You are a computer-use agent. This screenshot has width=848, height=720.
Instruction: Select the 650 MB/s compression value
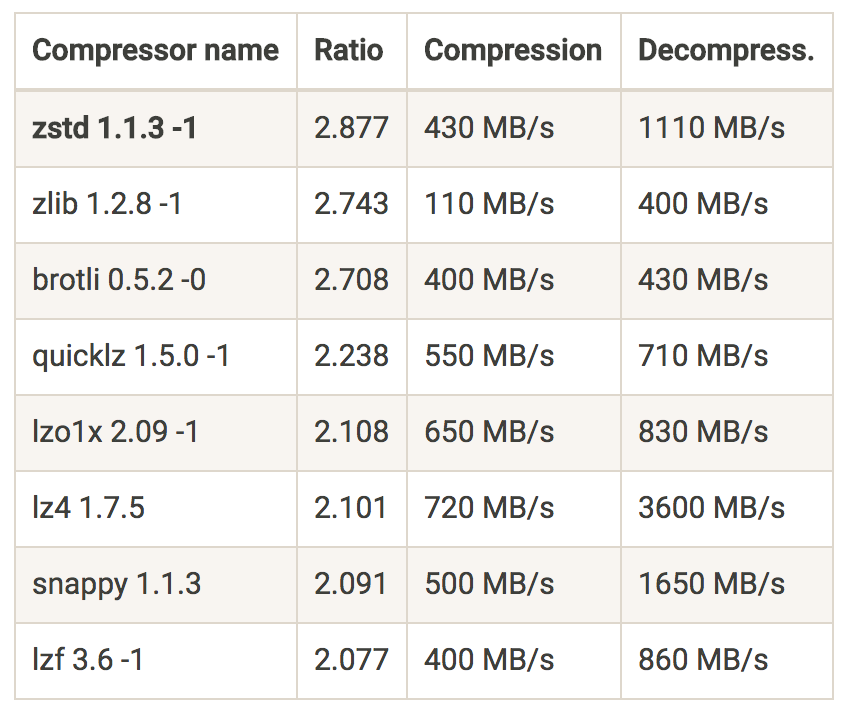point(489,431)
